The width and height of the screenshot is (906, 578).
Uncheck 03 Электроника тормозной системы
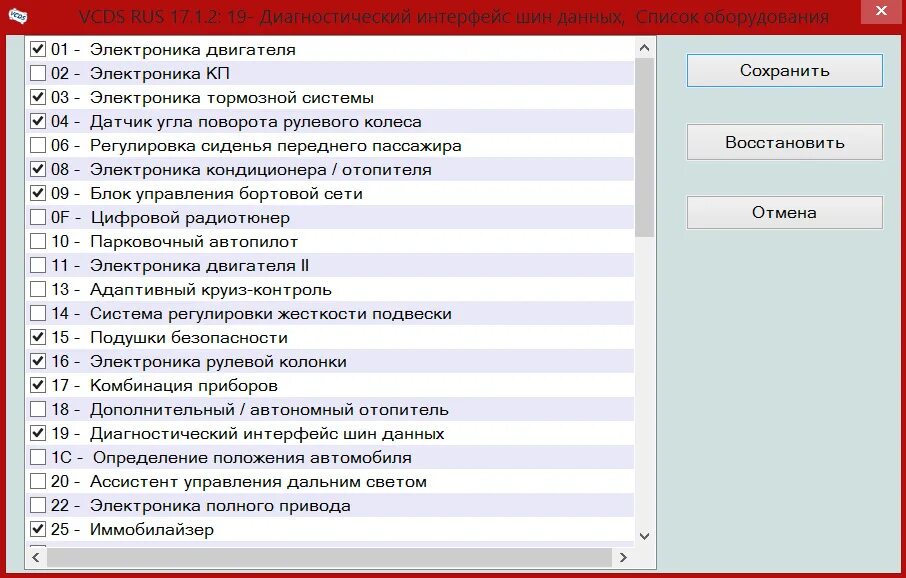(x=38, y=97)
